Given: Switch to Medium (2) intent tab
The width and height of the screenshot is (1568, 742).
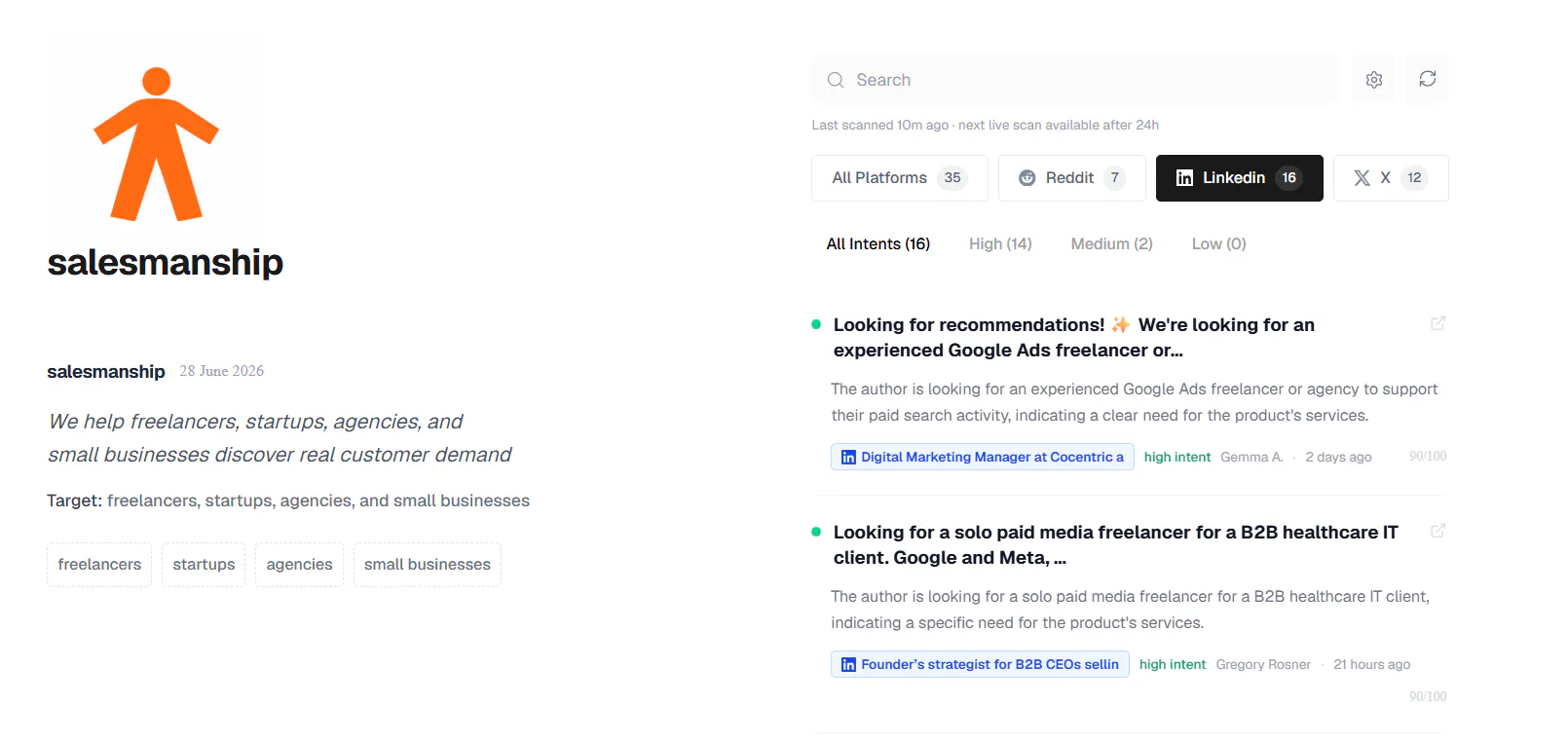Looking at the screenshot, I should click(1111, 243).
